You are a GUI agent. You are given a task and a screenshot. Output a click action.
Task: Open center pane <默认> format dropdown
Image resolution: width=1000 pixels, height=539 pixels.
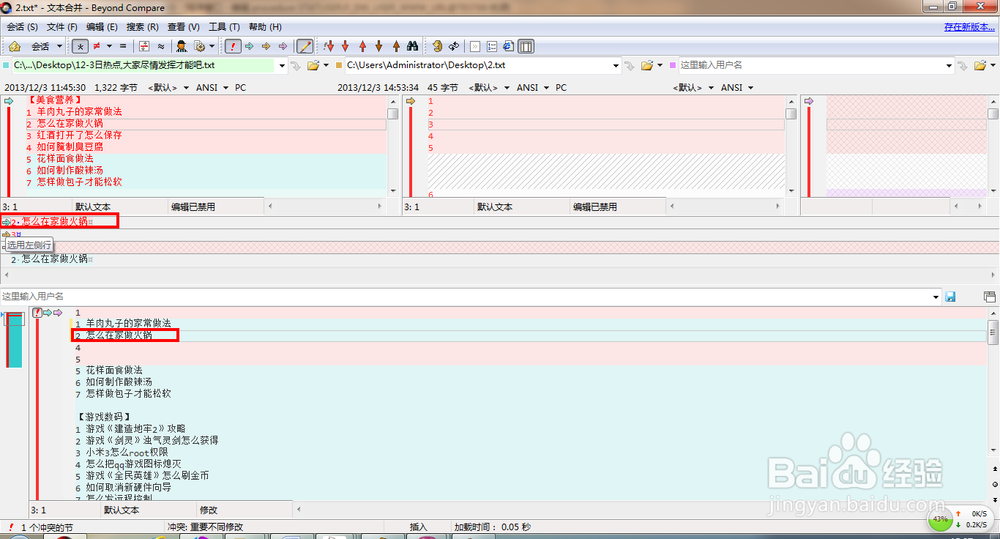click(507, 87)
